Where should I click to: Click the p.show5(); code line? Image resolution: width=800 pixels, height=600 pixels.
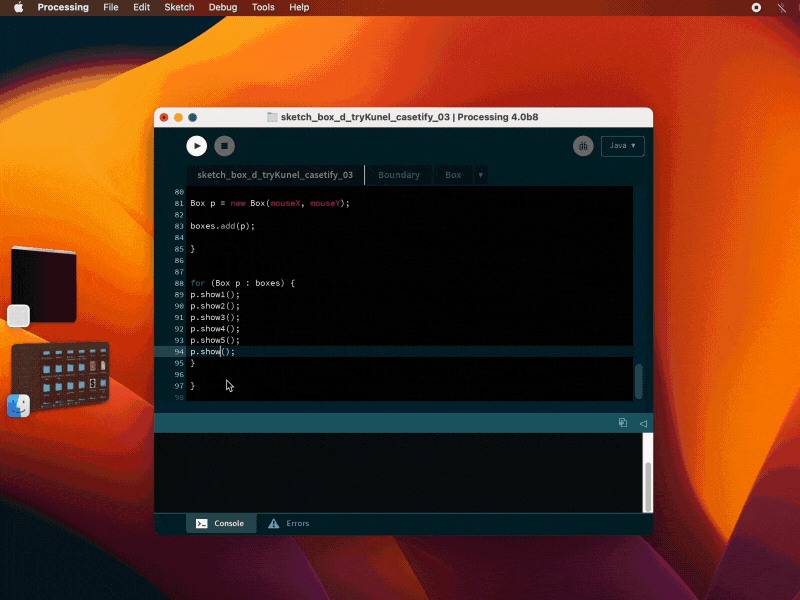click(215, 340)
